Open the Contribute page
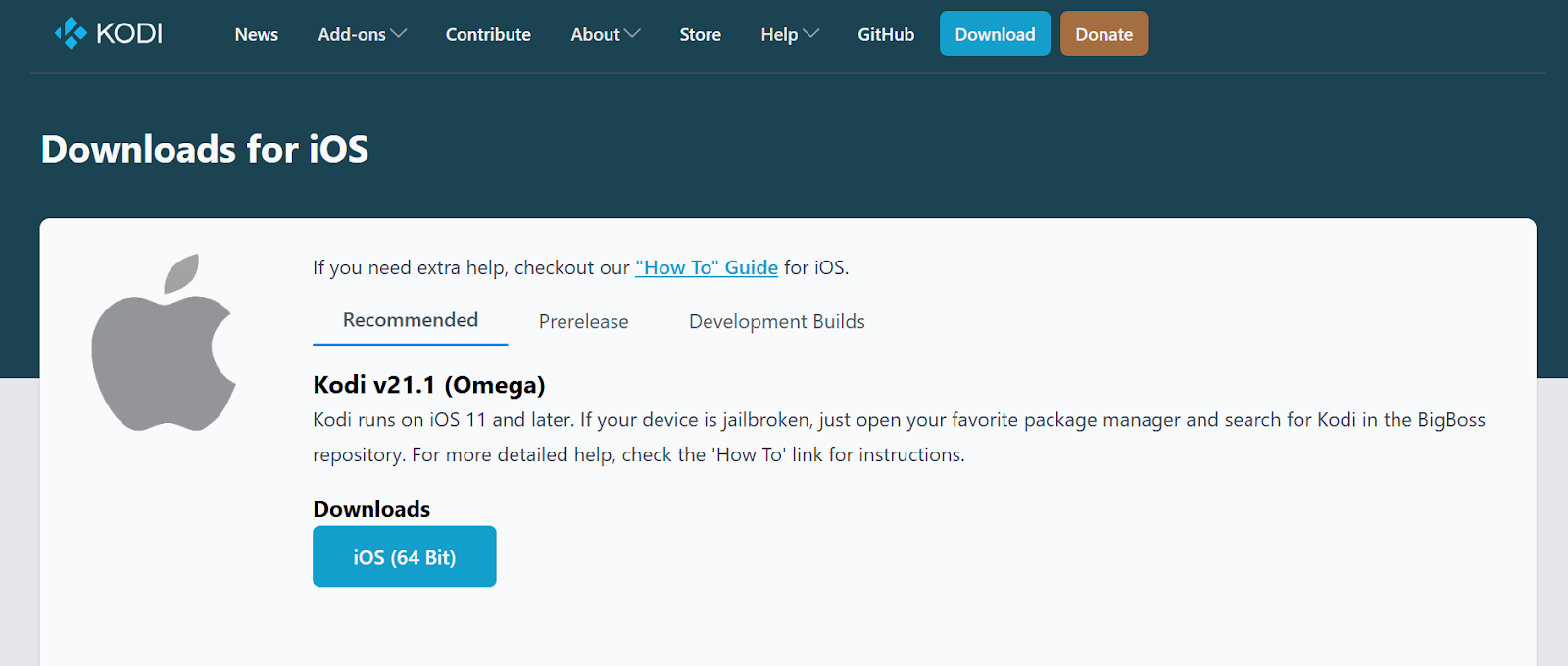The width and height of the screenshot is (1568, 666). click(x=488, y=34)
